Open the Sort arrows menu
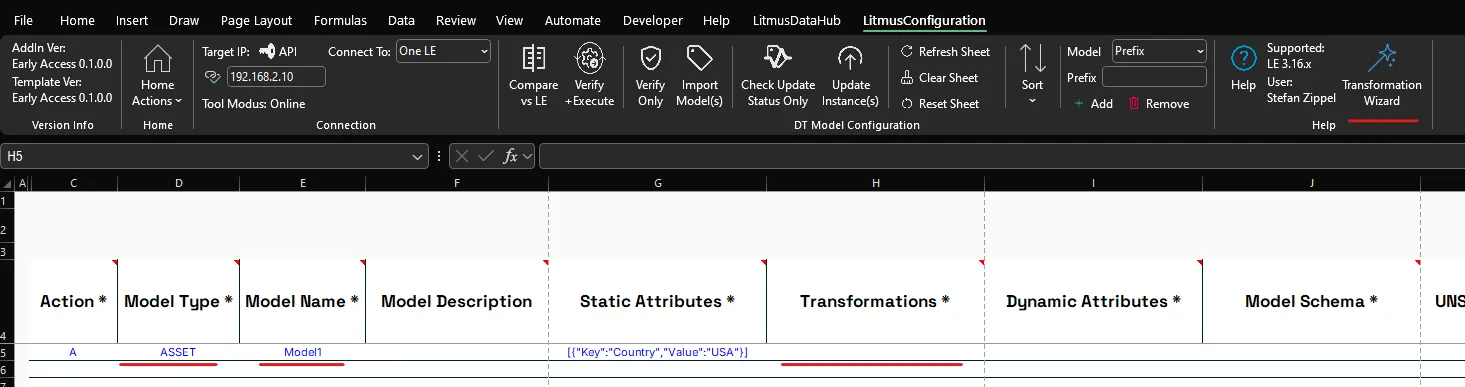1465x387 pixels. (1032, 75)
